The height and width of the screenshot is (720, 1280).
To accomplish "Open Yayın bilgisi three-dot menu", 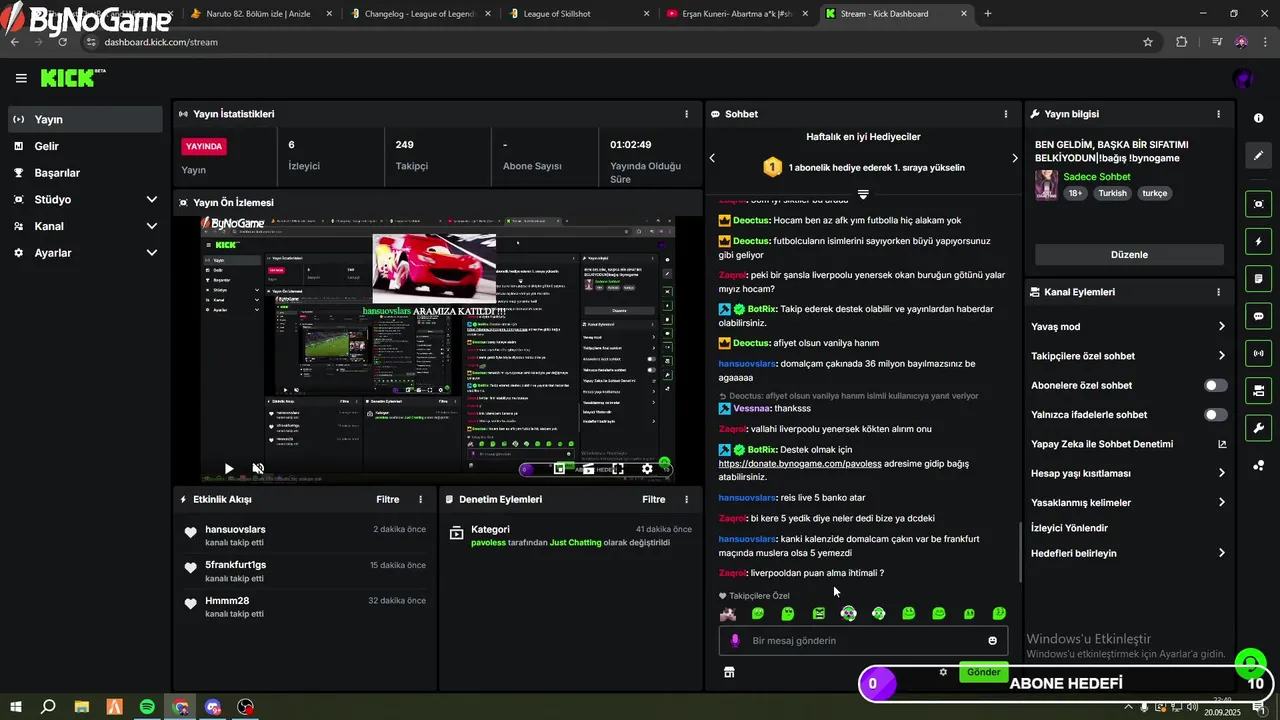I will [1218, 114].
